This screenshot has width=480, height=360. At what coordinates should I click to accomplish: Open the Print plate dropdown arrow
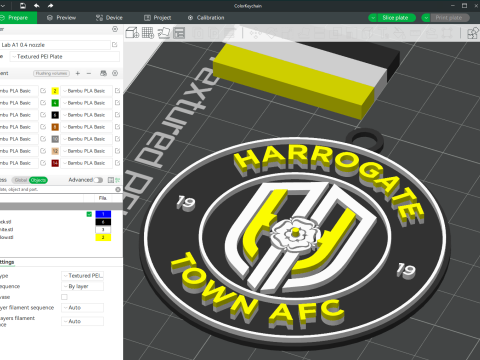click(x=426, y=18)
